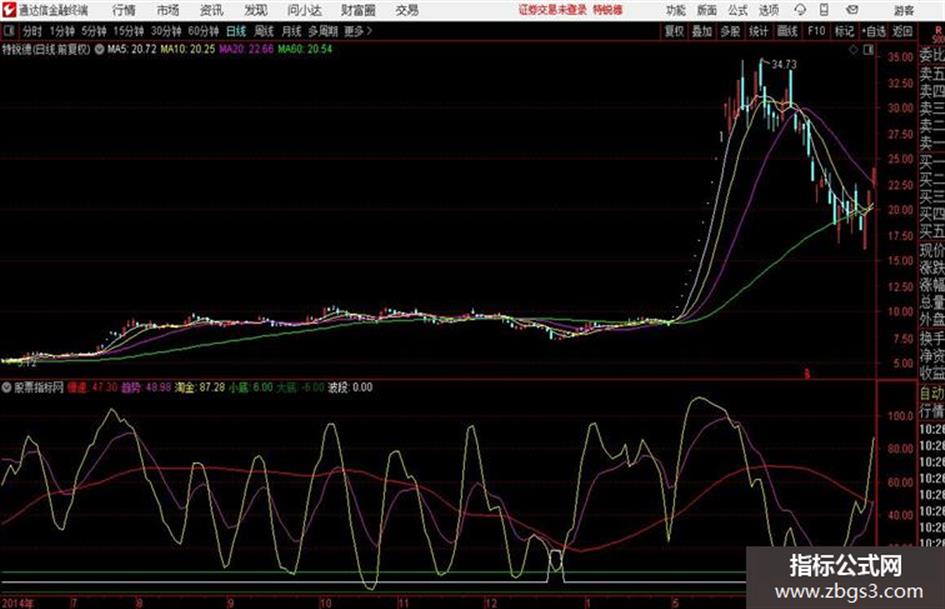Click the 返回 back button
Image resolution: width=945 pixels, height=609 pixels.
pos(903,31)
